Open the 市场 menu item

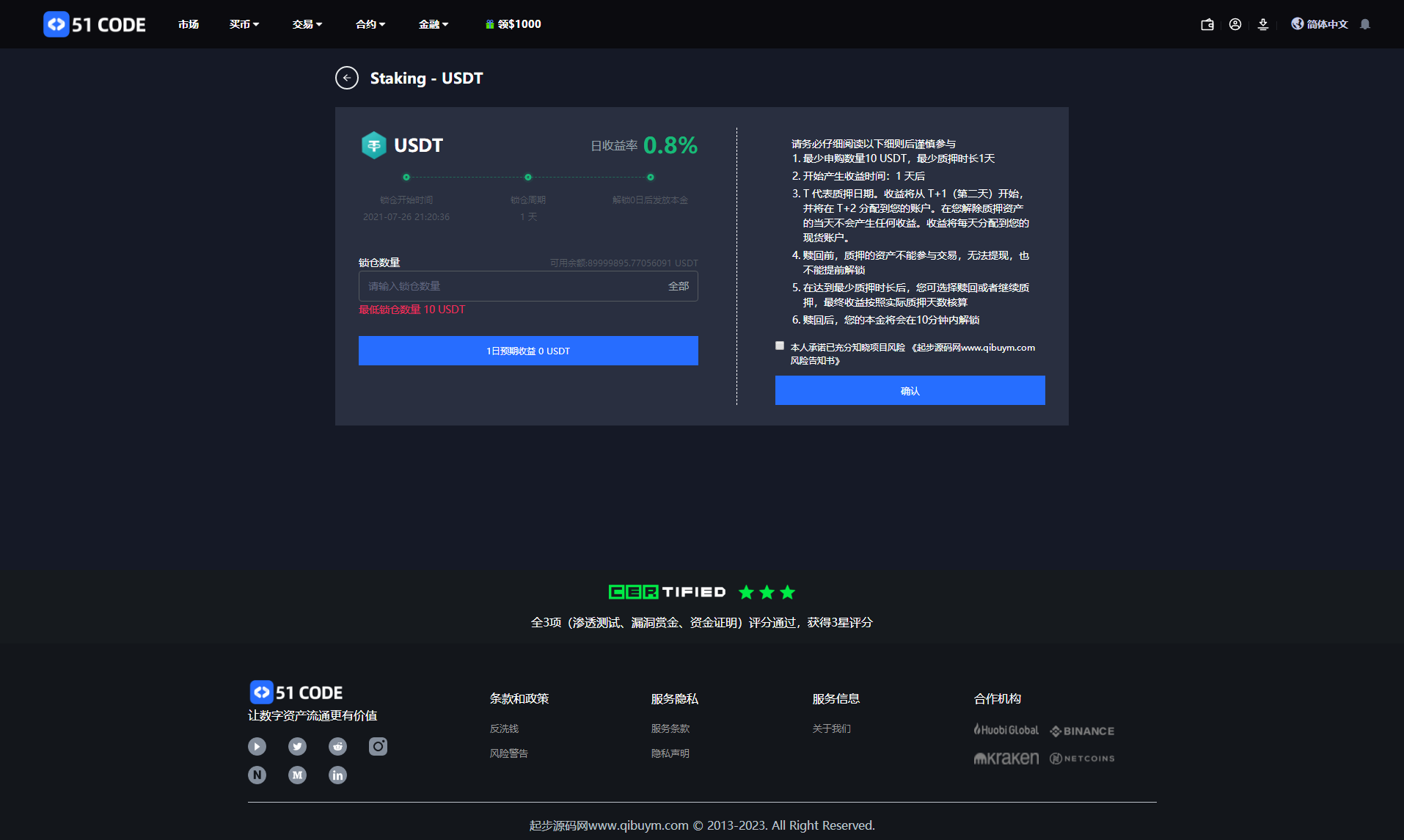189,24
